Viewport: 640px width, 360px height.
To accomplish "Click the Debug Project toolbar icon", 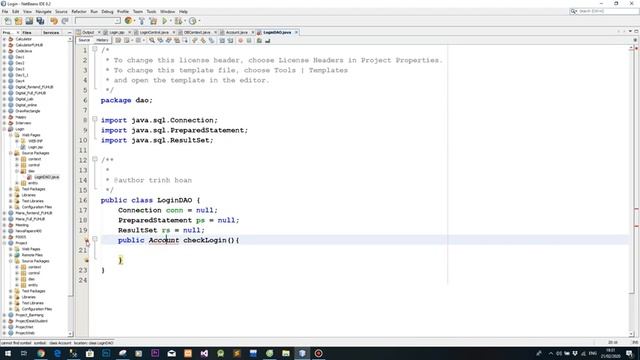I will 178,21.
